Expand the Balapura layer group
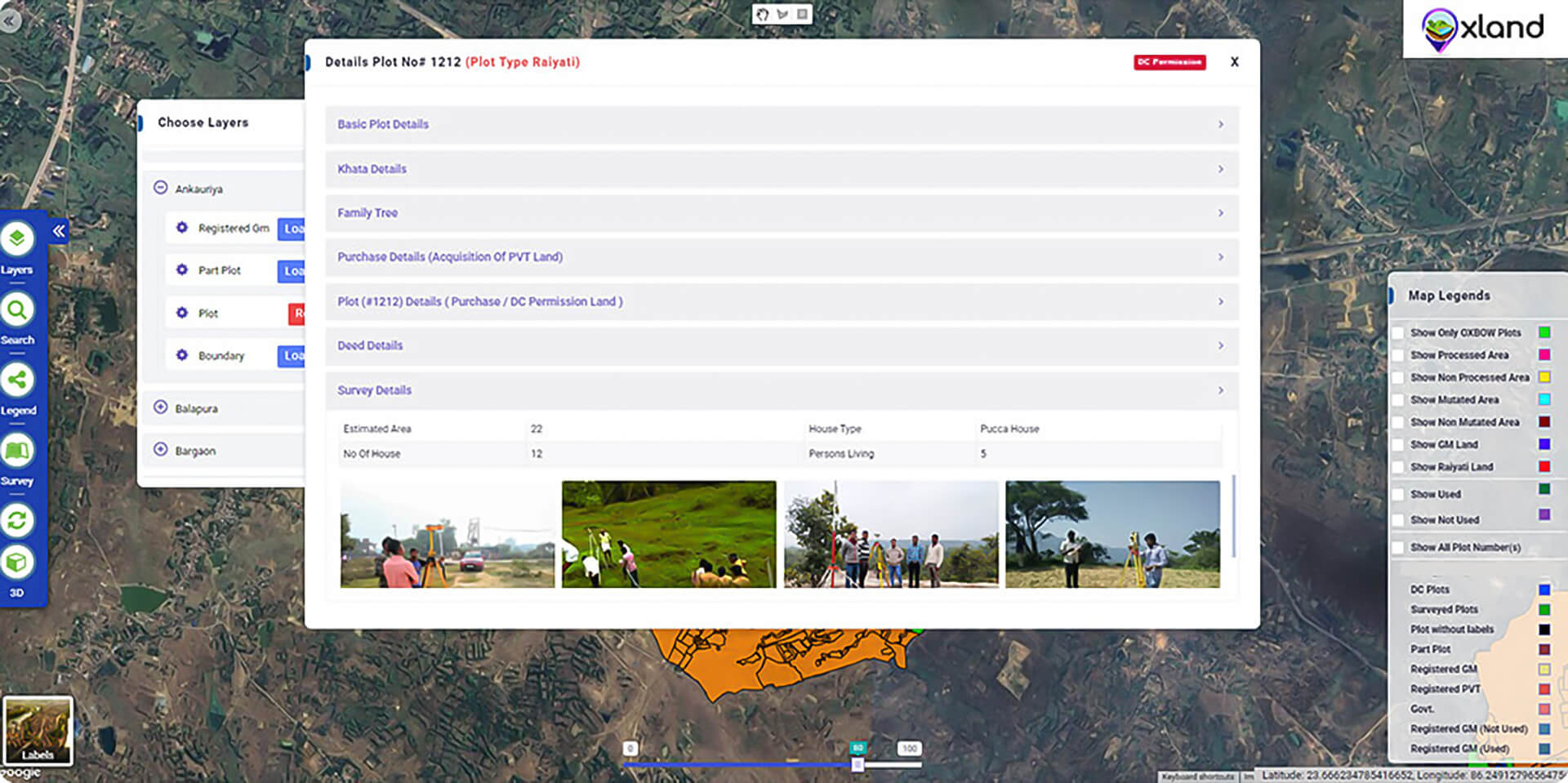This screenshot has width=1568, height=783. tap(161, 407)
